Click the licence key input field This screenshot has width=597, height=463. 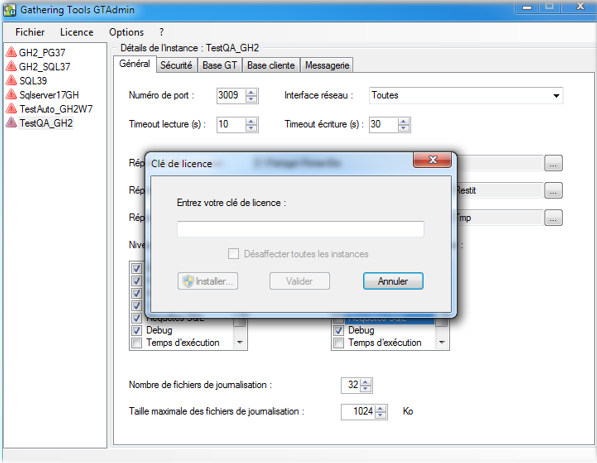pyautogui.click(x=300, y=229)
